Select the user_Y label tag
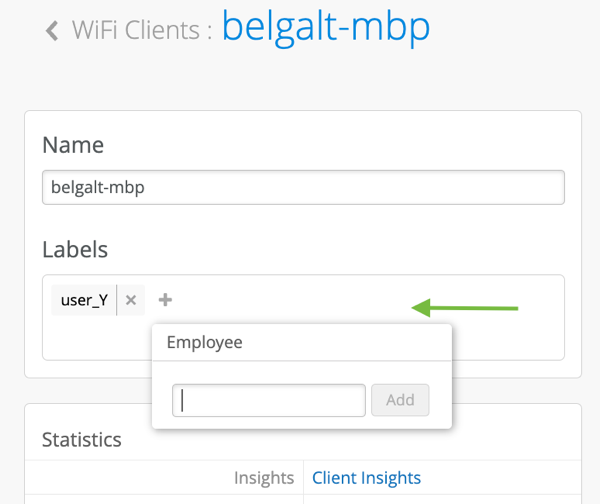This screenshot has width=600, height=504. click(x=84, y=299)
